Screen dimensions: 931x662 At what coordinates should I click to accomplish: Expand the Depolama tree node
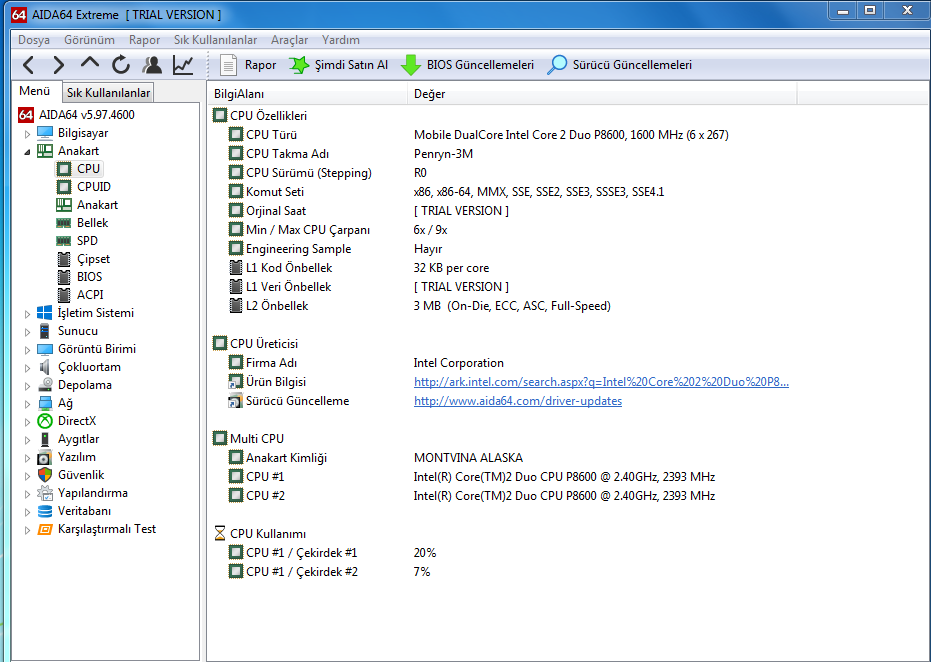point(28,385)
